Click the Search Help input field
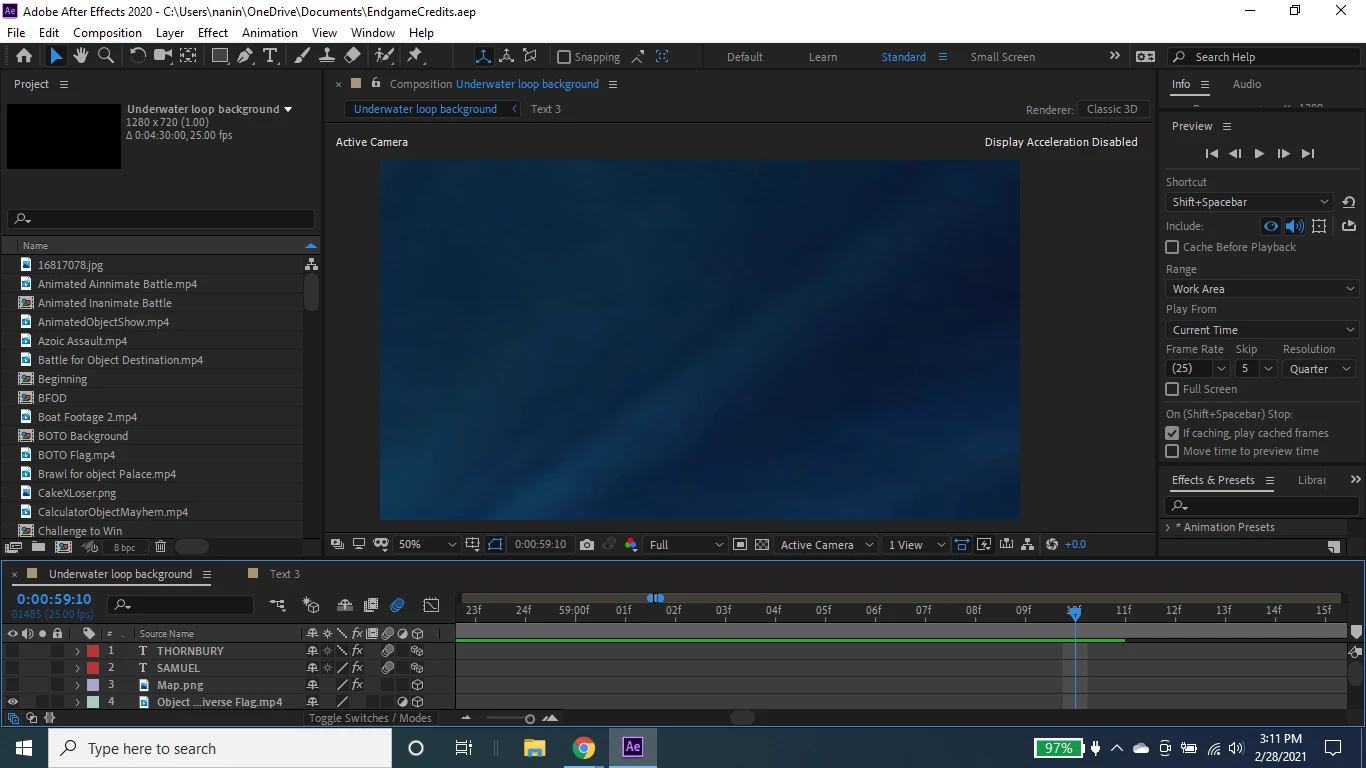 point(1266,57)
